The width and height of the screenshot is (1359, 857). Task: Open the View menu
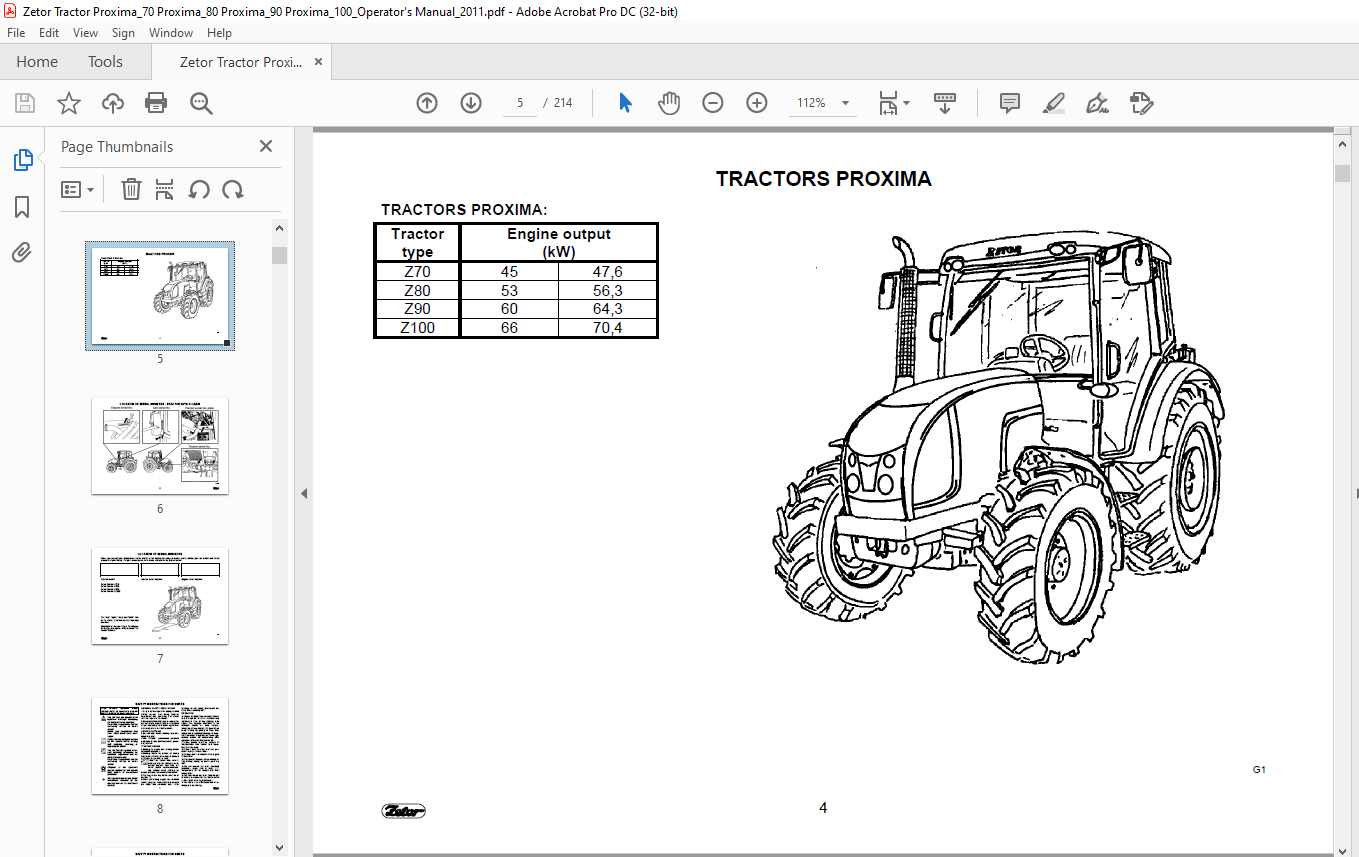(x=86, y=33)
